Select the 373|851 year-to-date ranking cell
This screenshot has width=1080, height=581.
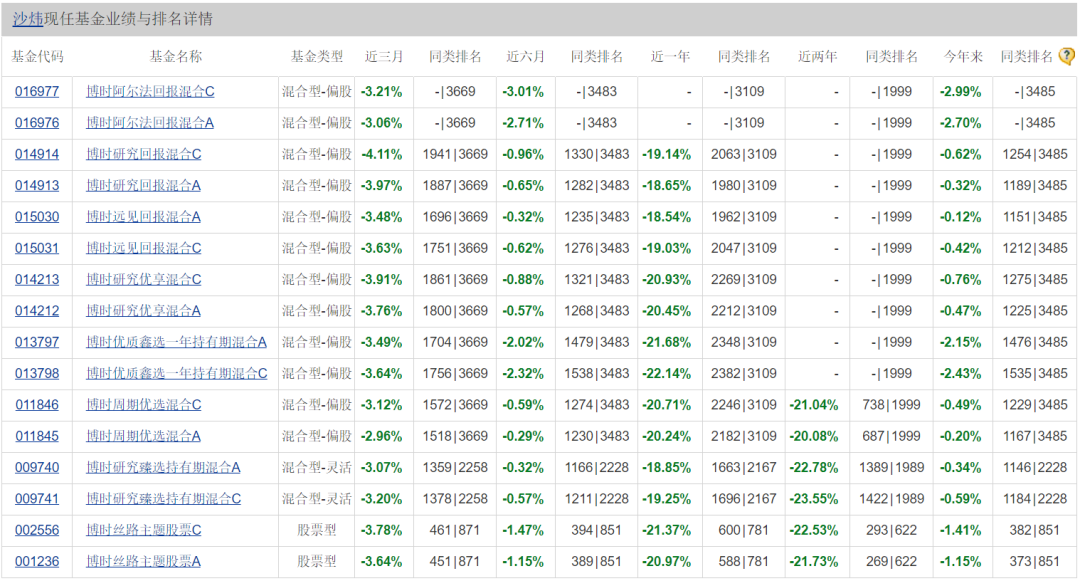pos(1035,562)
